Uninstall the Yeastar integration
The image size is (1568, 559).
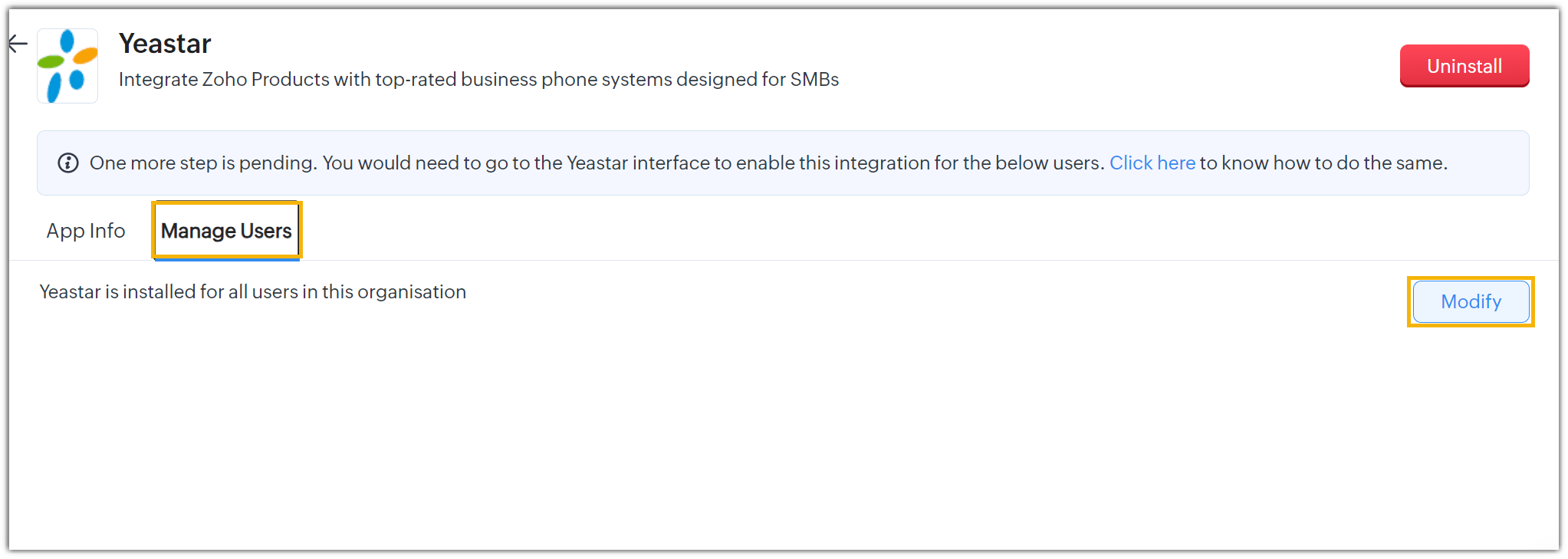tap(1464, 66)
